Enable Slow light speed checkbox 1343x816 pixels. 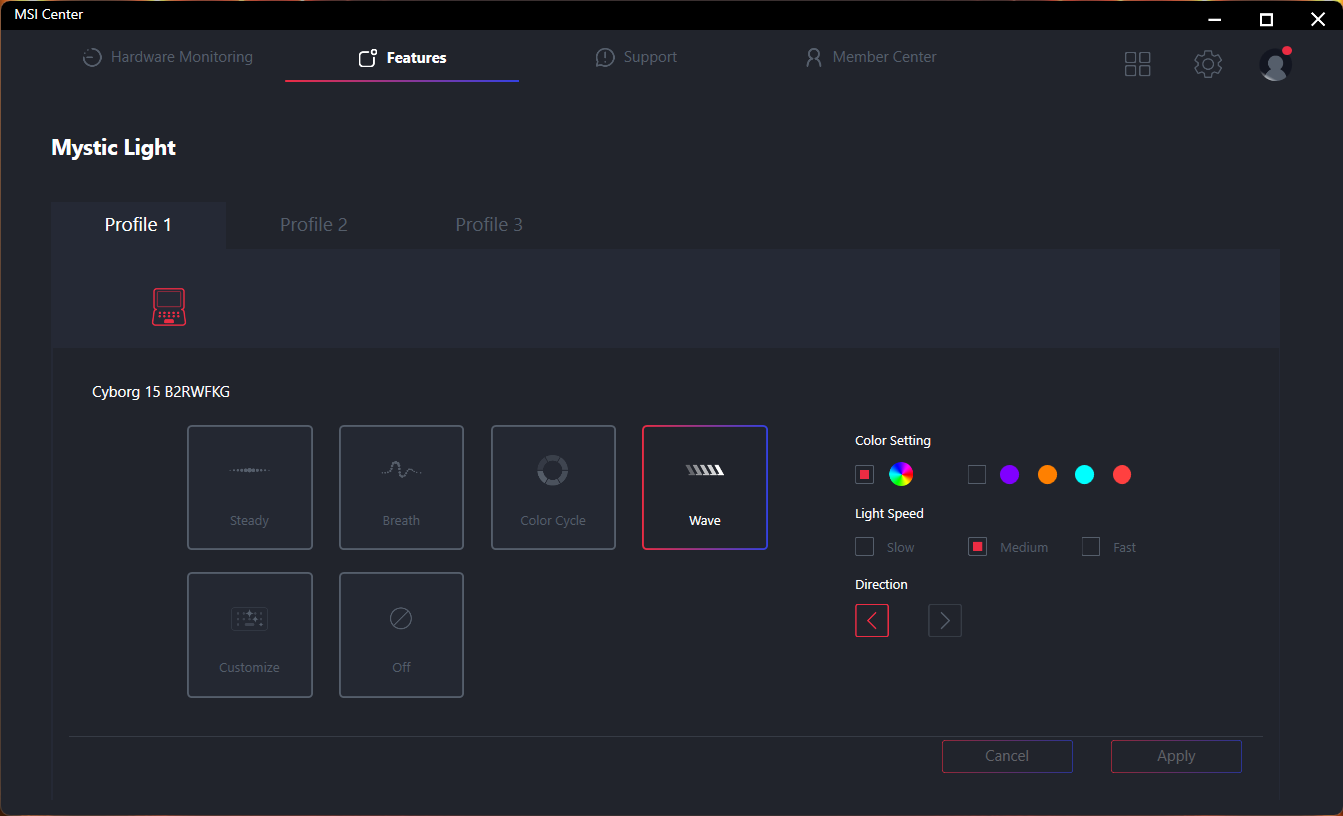[x=865, y=547]
